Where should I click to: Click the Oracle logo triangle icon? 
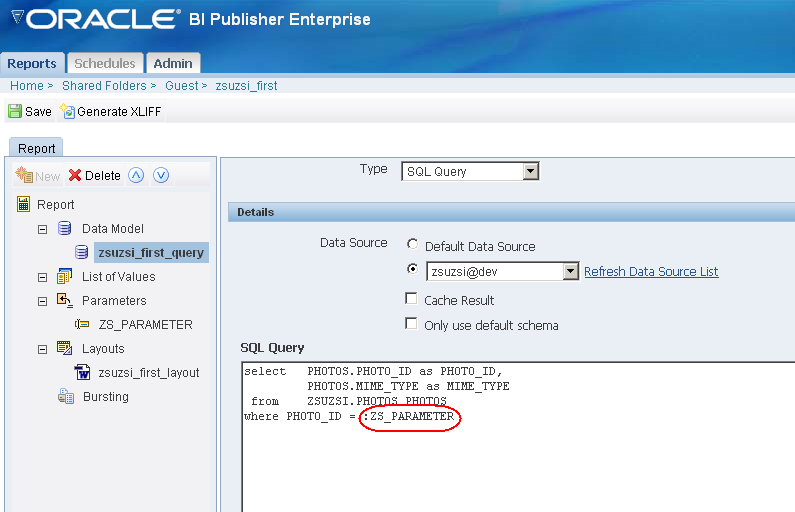17,17
